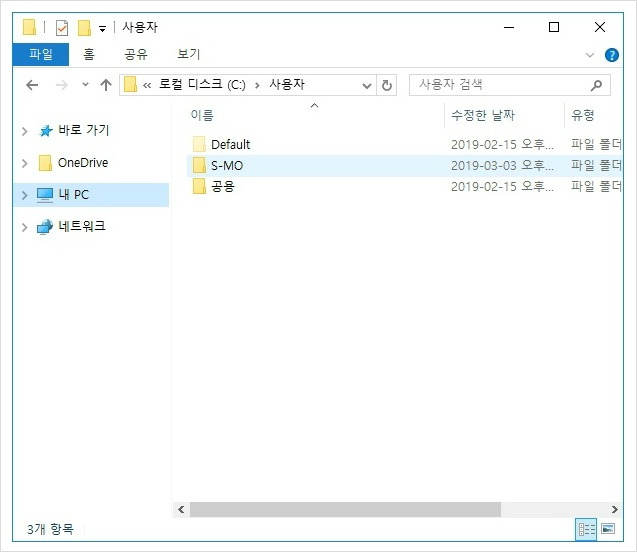This screenshot has height=552, width=637.
Task: Go forward with the right arrow
Action: pos(62,85)
